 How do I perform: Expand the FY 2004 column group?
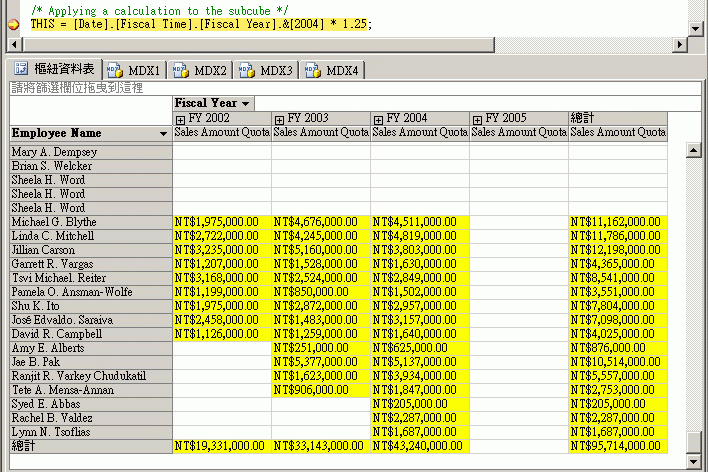click(378, 120)
